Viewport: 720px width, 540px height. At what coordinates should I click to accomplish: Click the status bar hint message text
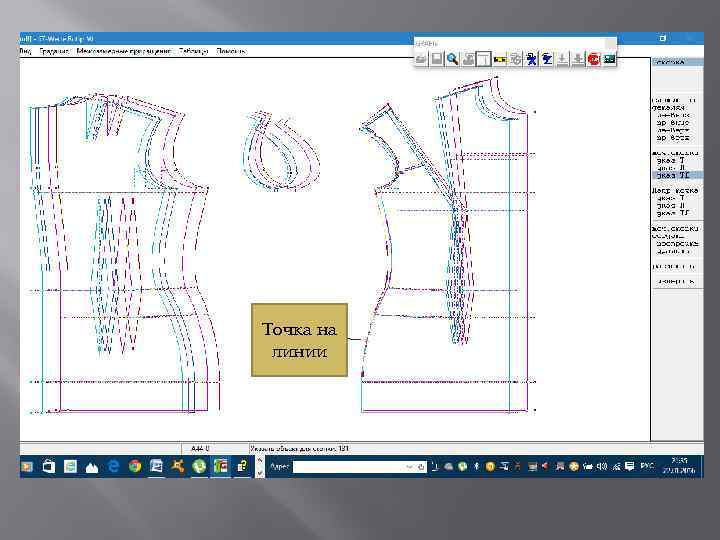tap(299, 448)
